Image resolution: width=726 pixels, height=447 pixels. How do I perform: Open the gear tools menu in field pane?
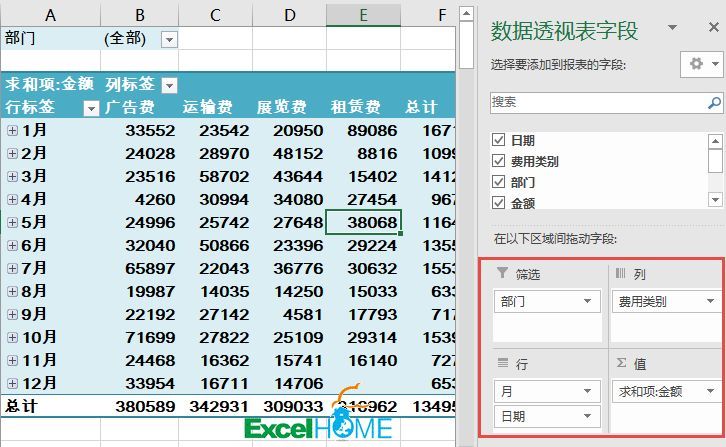coord(701,64)
